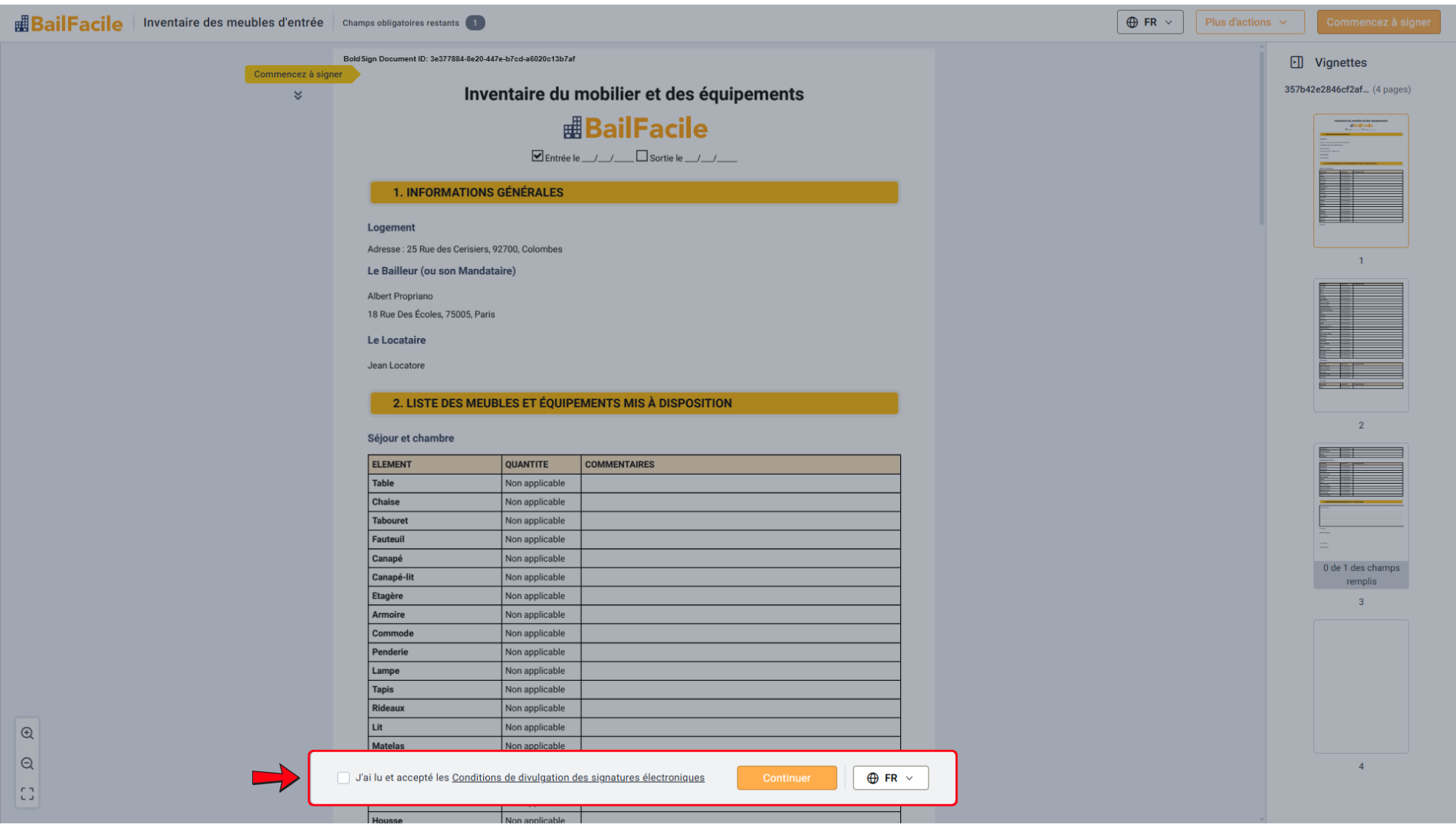Click globe icon in bottom FR selector
The image size is (1456, 828).
coord(873,778)
